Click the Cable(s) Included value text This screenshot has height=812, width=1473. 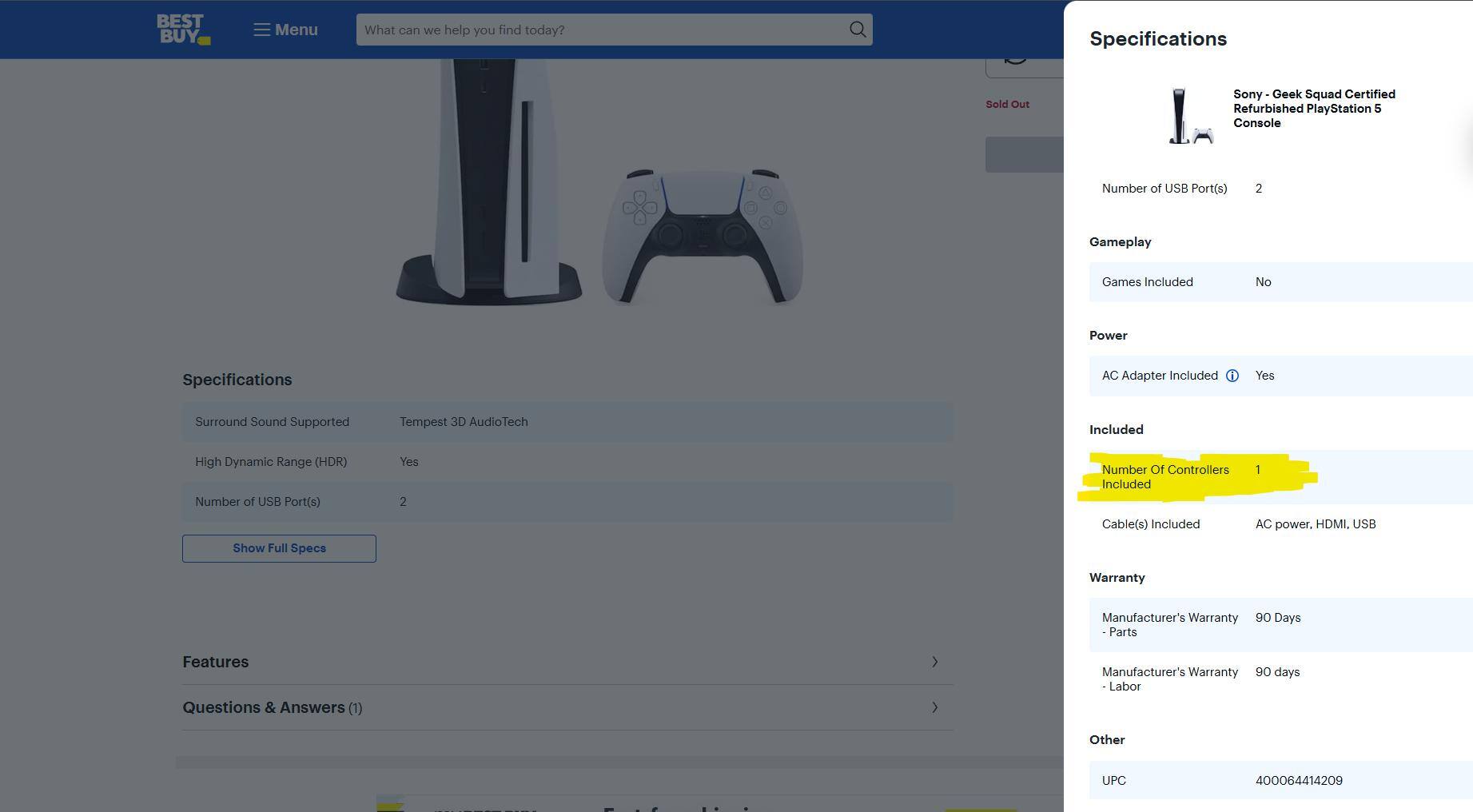1315,524
